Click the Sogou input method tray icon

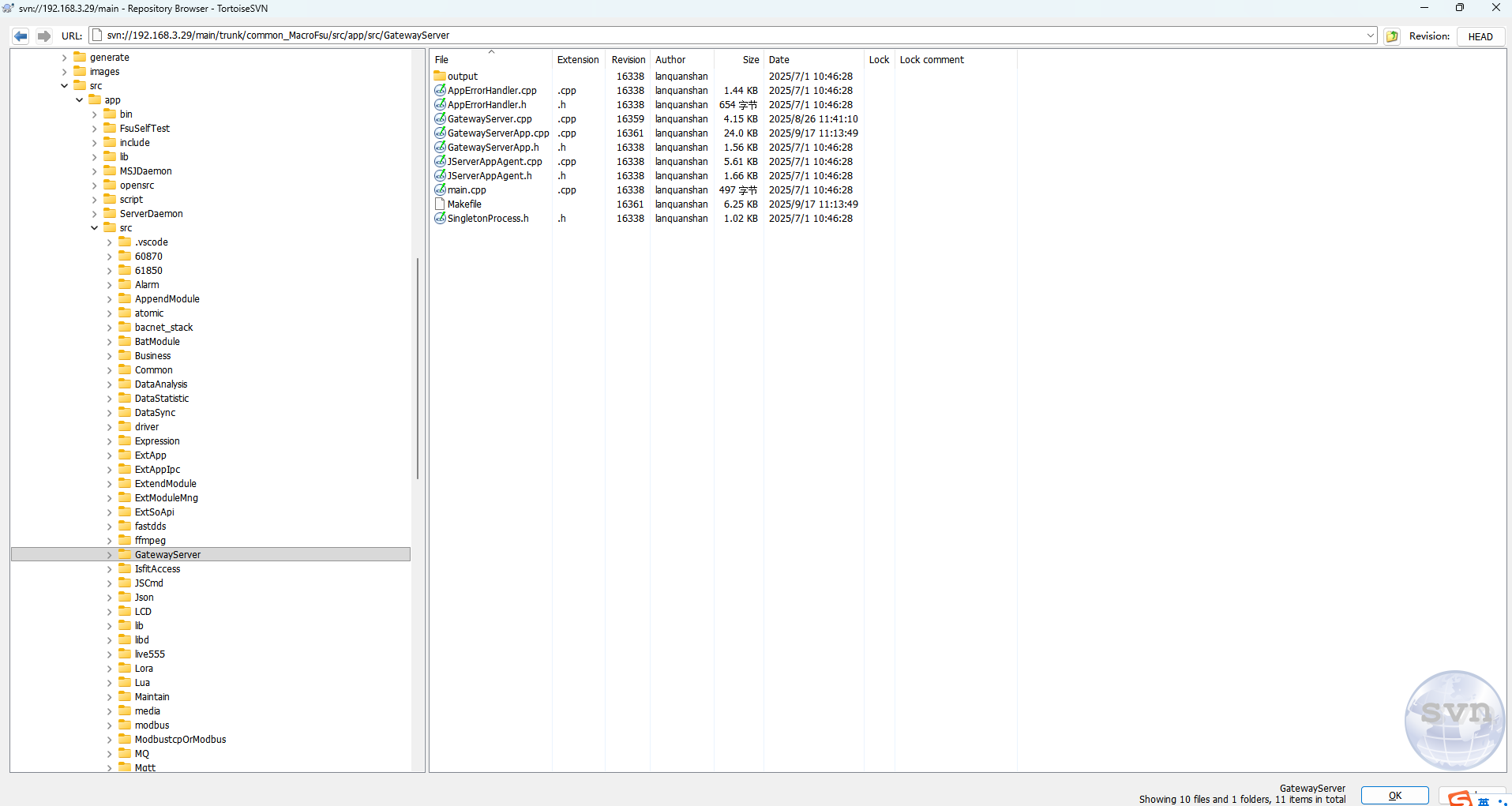pos(1460,798)
